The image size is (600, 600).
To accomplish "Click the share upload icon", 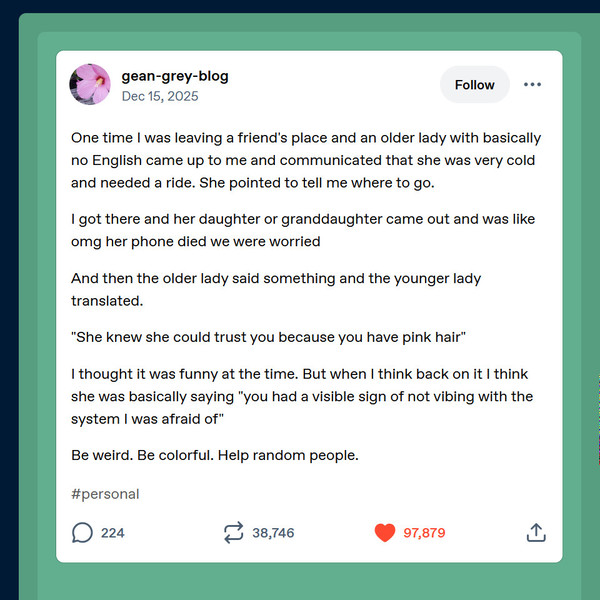I will coord(536,533).
